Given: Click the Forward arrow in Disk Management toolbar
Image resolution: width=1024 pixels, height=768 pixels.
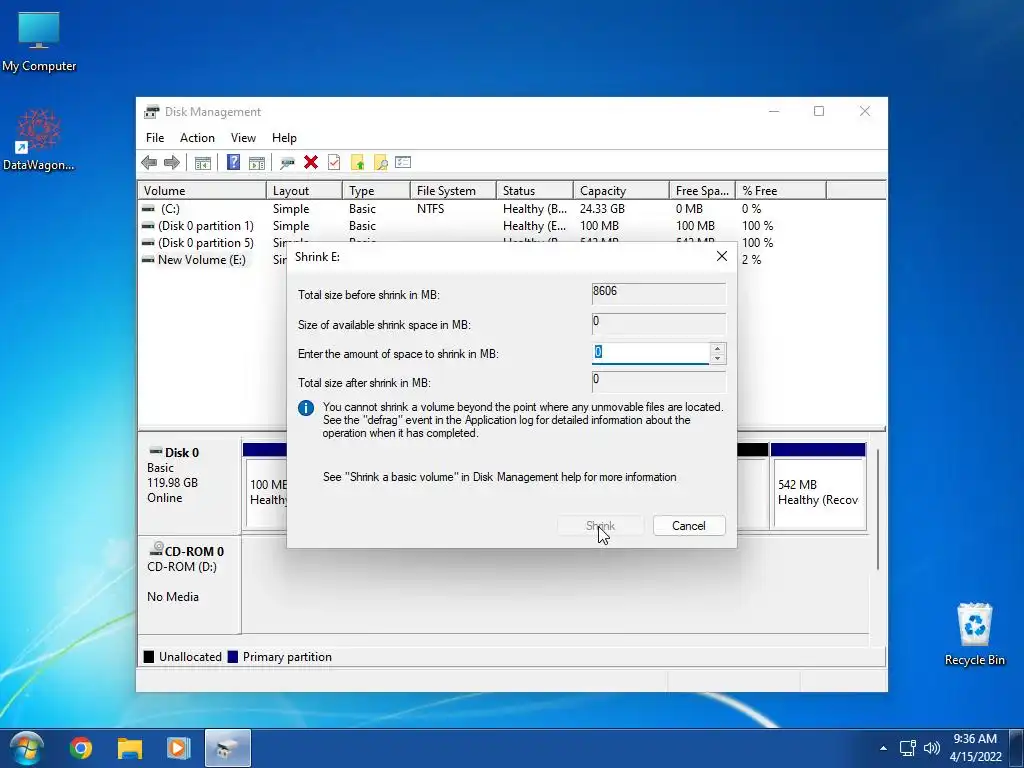Looking at the screenshot, I should tap(172, 163).
